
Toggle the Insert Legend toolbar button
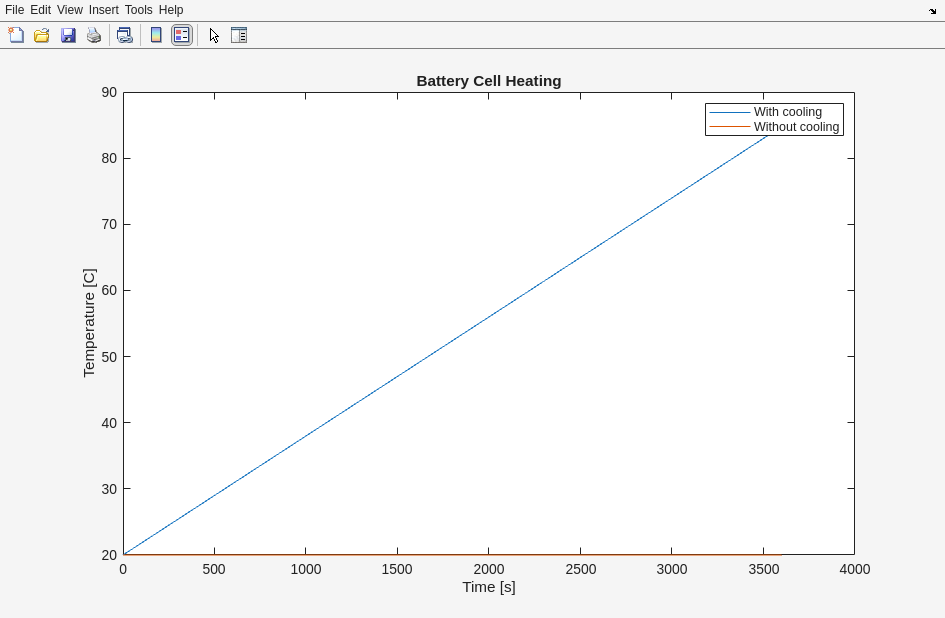pyautogui.click(x=181, y=35)
